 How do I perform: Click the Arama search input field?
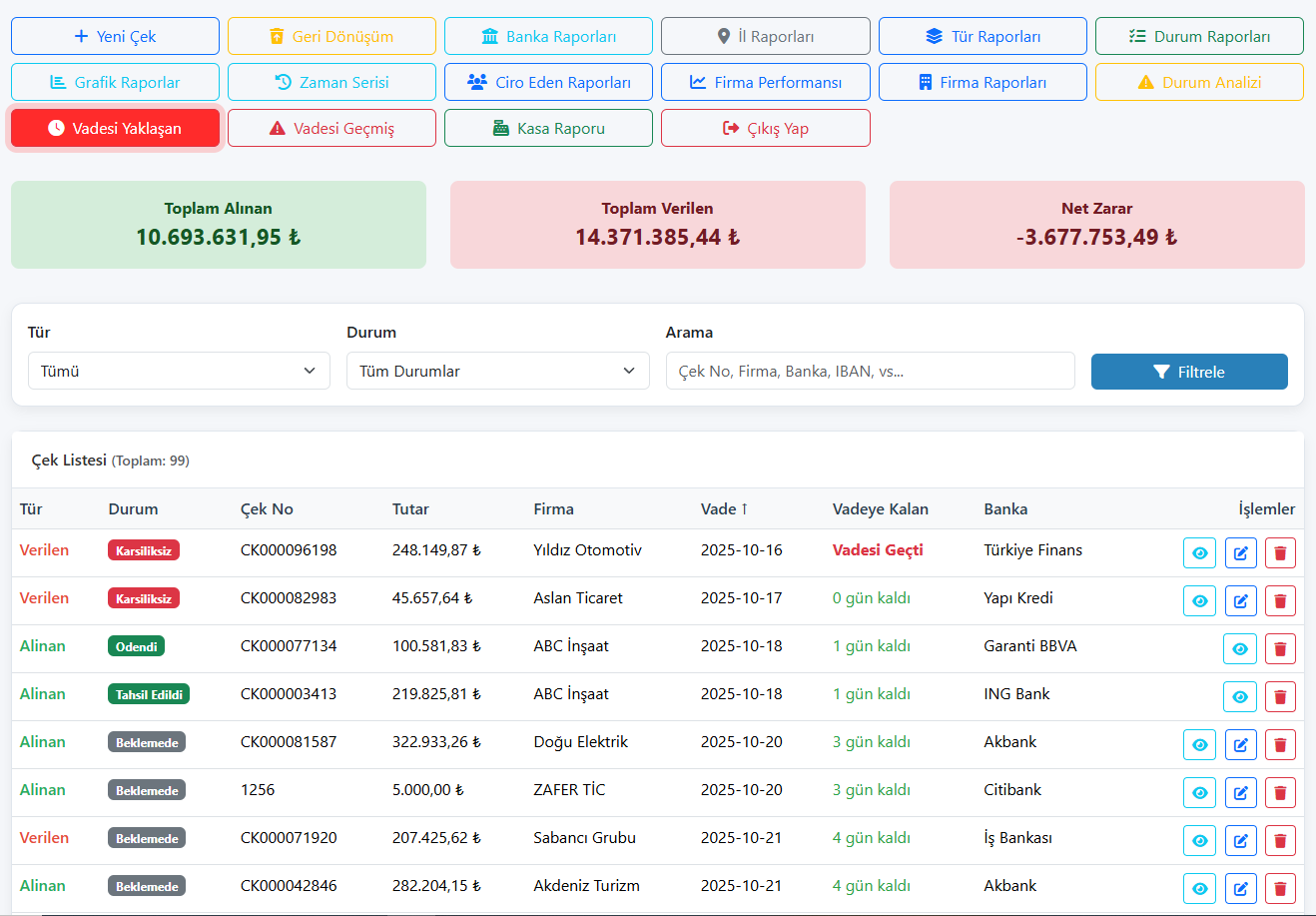tap(870, 371)
